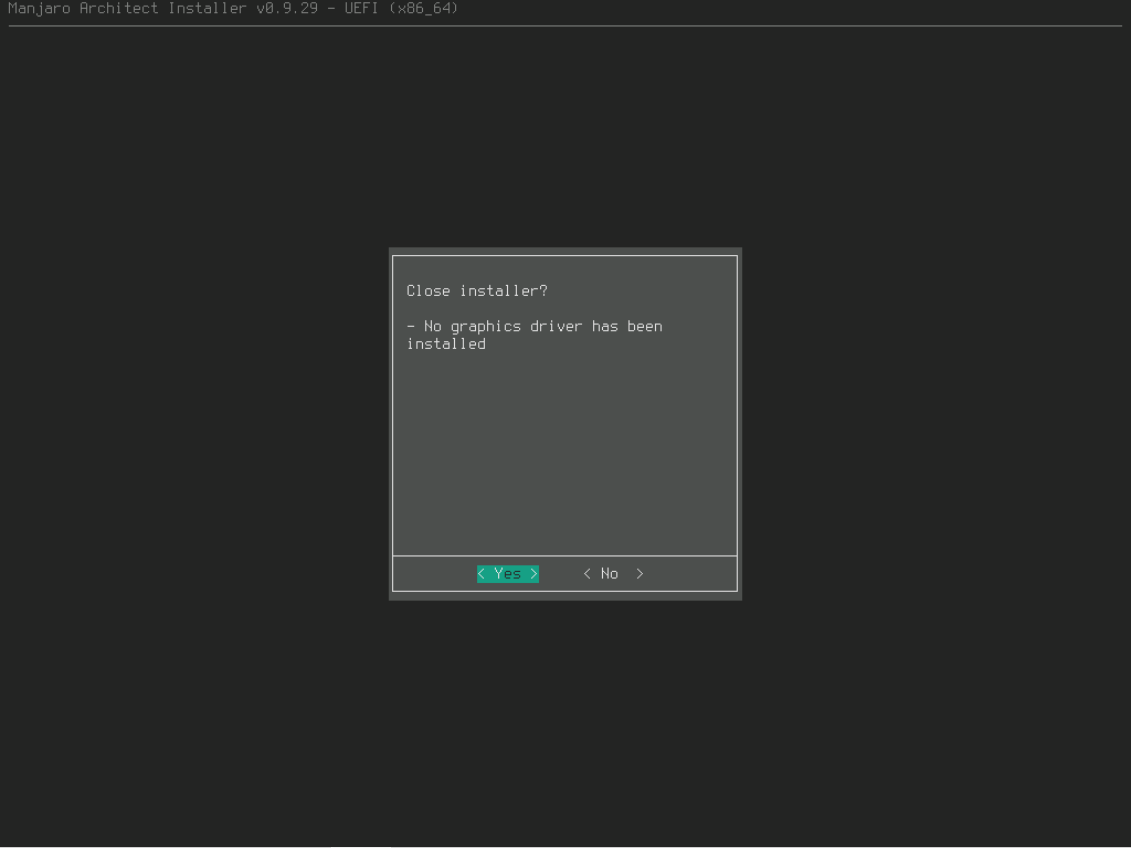The height and width of the screenshot is (848, 1131).
Task: Click the right angle bracket beside Yes
Action: [x=534, y=574]
